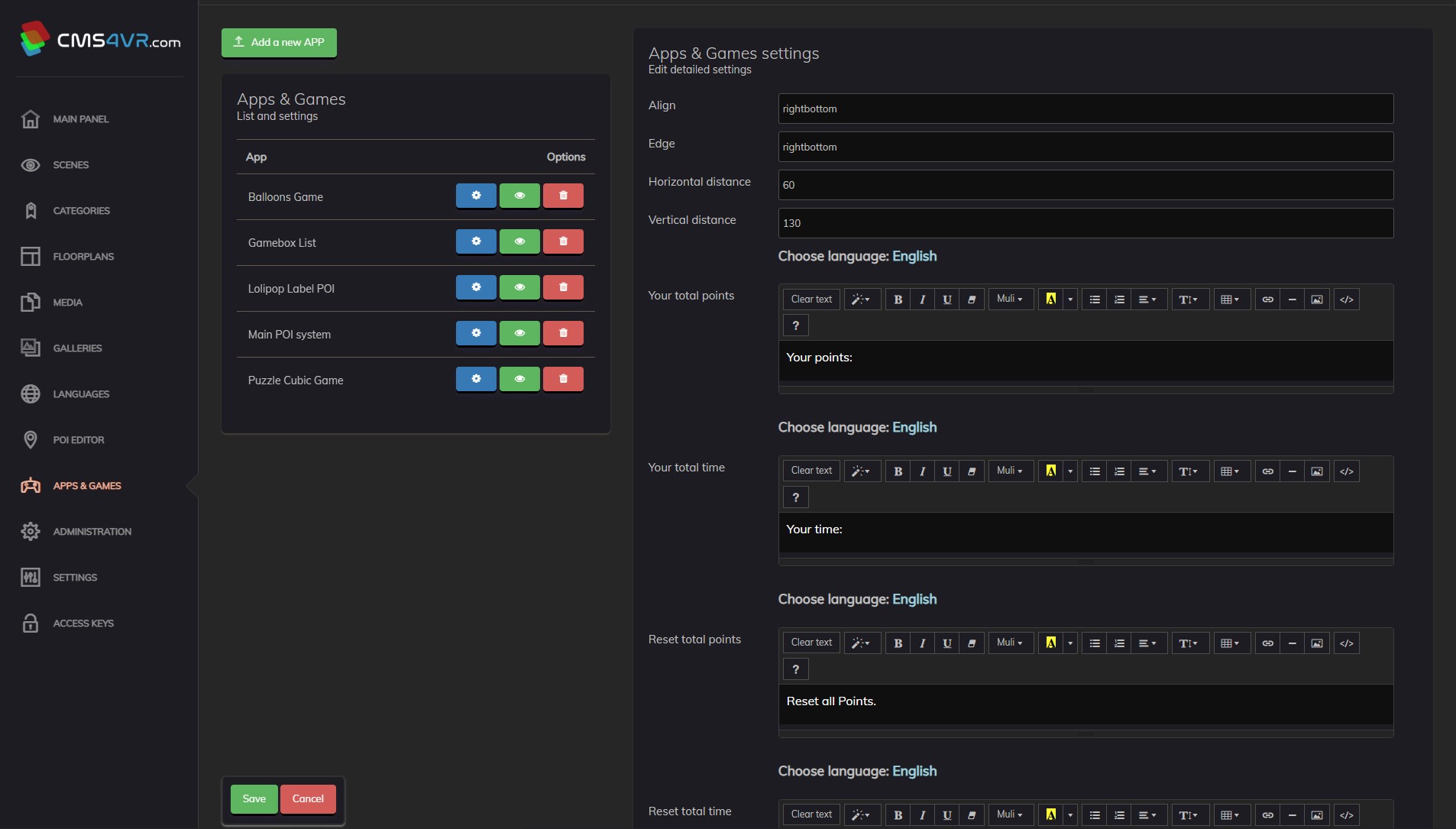The image size is (1456, 829).
Task: Open style wand dropdown in Your total points editor
Action: click(861, 300)
